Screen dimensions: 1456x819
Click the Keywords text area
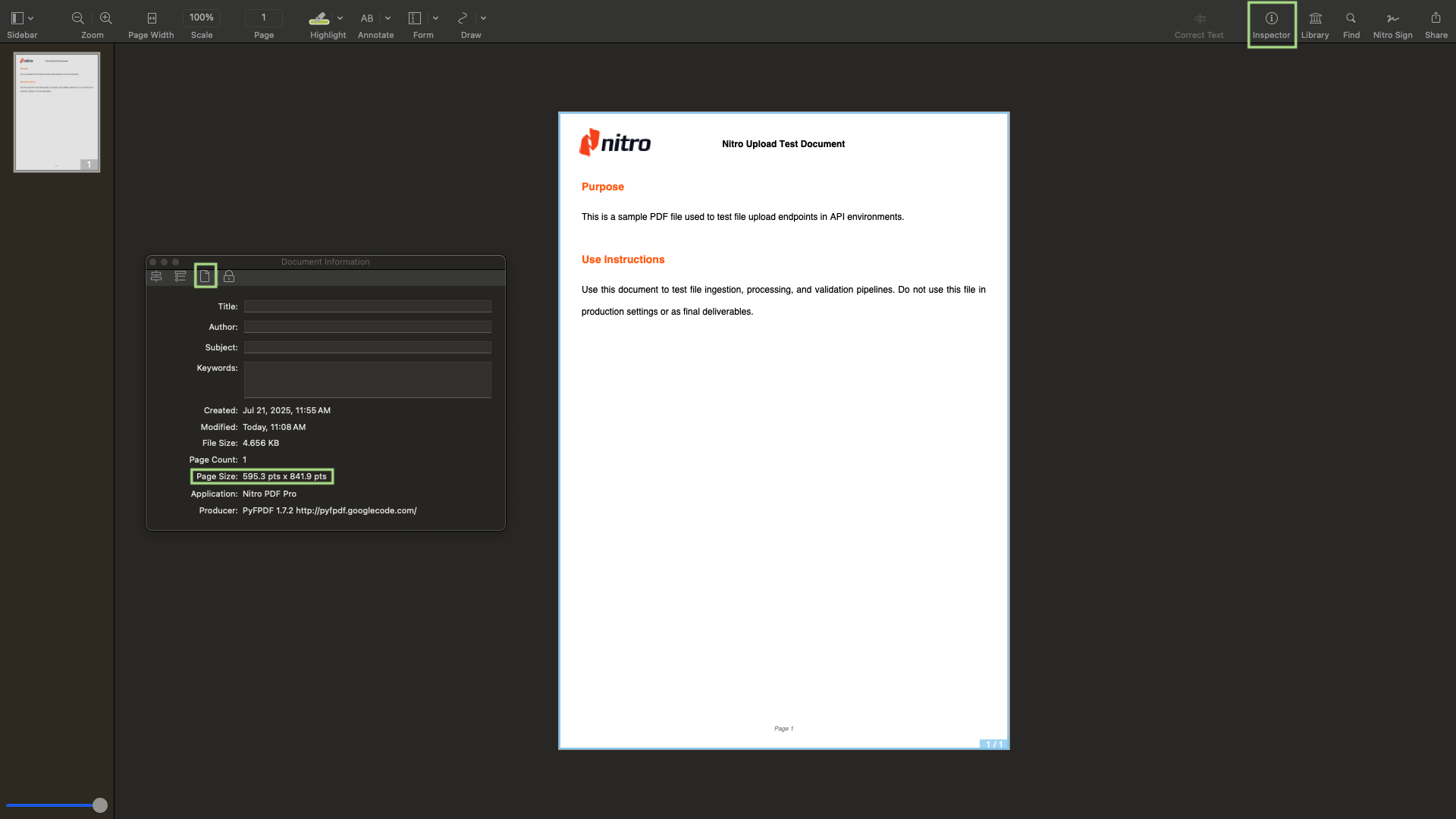[367, 379]
